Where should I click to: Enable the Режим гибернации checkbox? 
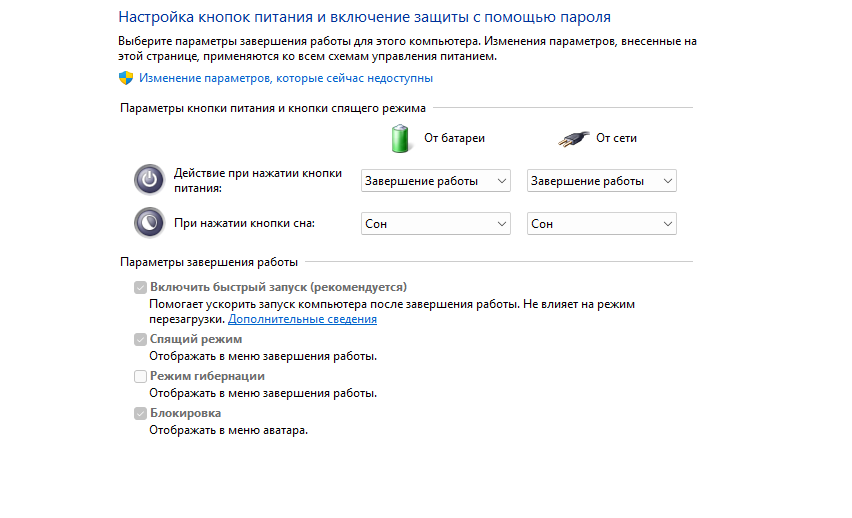pyautogui.click(x=140, y=376)
